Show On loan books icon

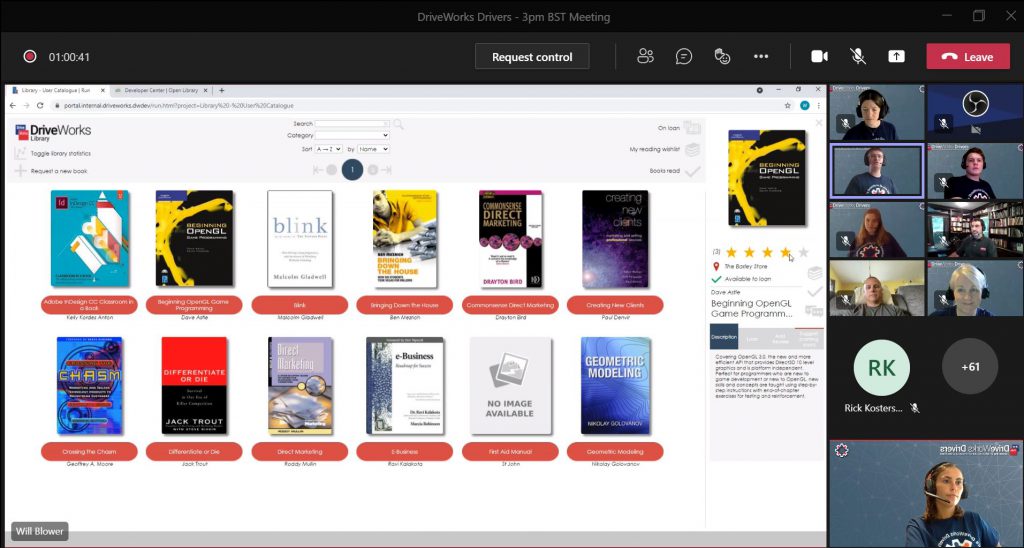click(692, 128)
